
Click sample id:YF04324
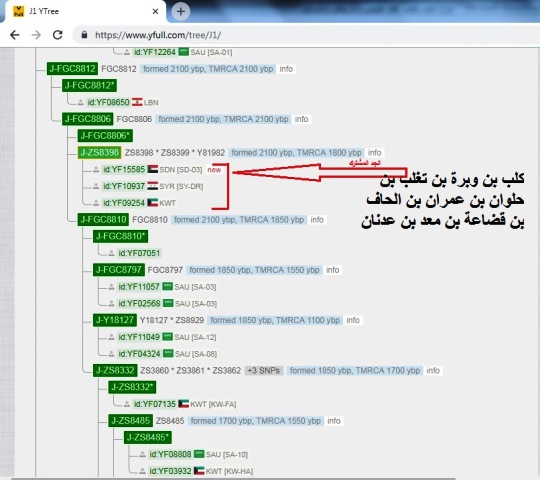coord(139,354)
